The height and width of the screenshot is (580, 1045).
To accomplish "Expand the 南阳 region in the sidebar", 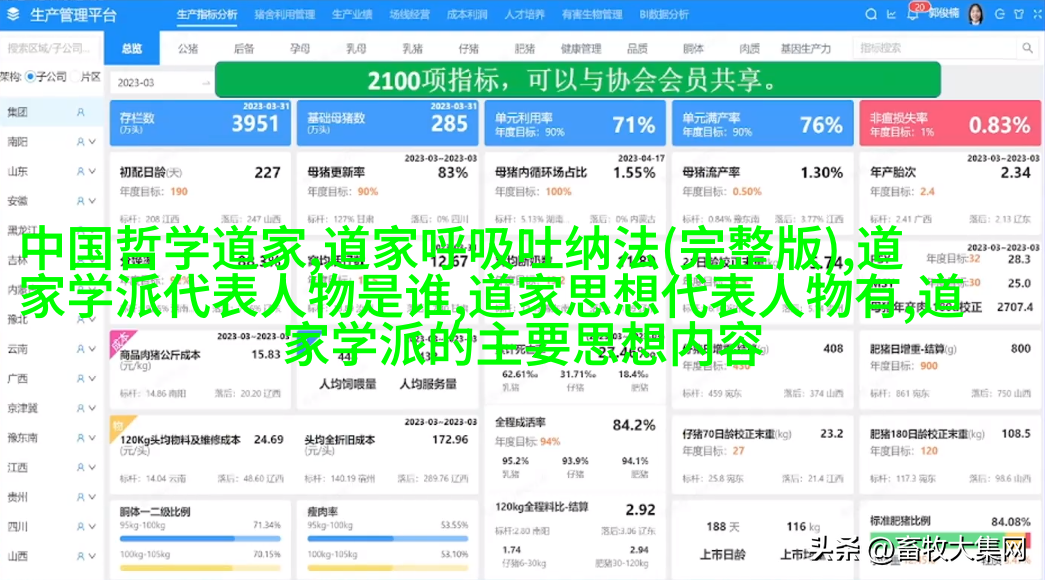I will [92, 142].
